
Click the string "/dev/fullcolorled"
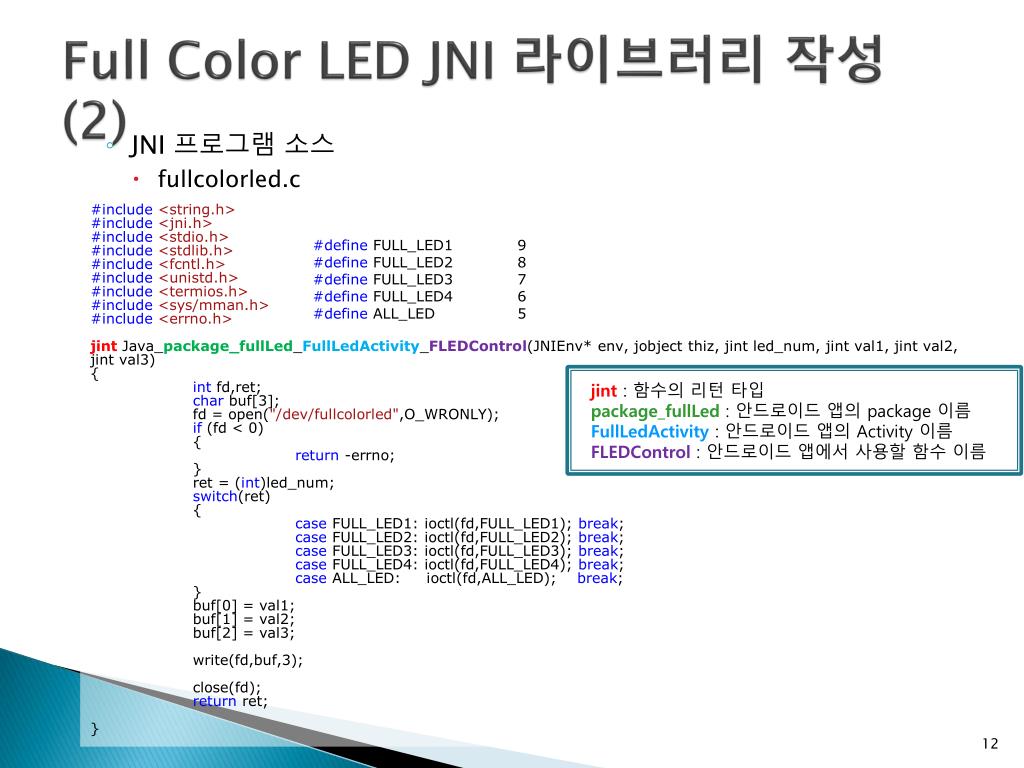[333, 415]
